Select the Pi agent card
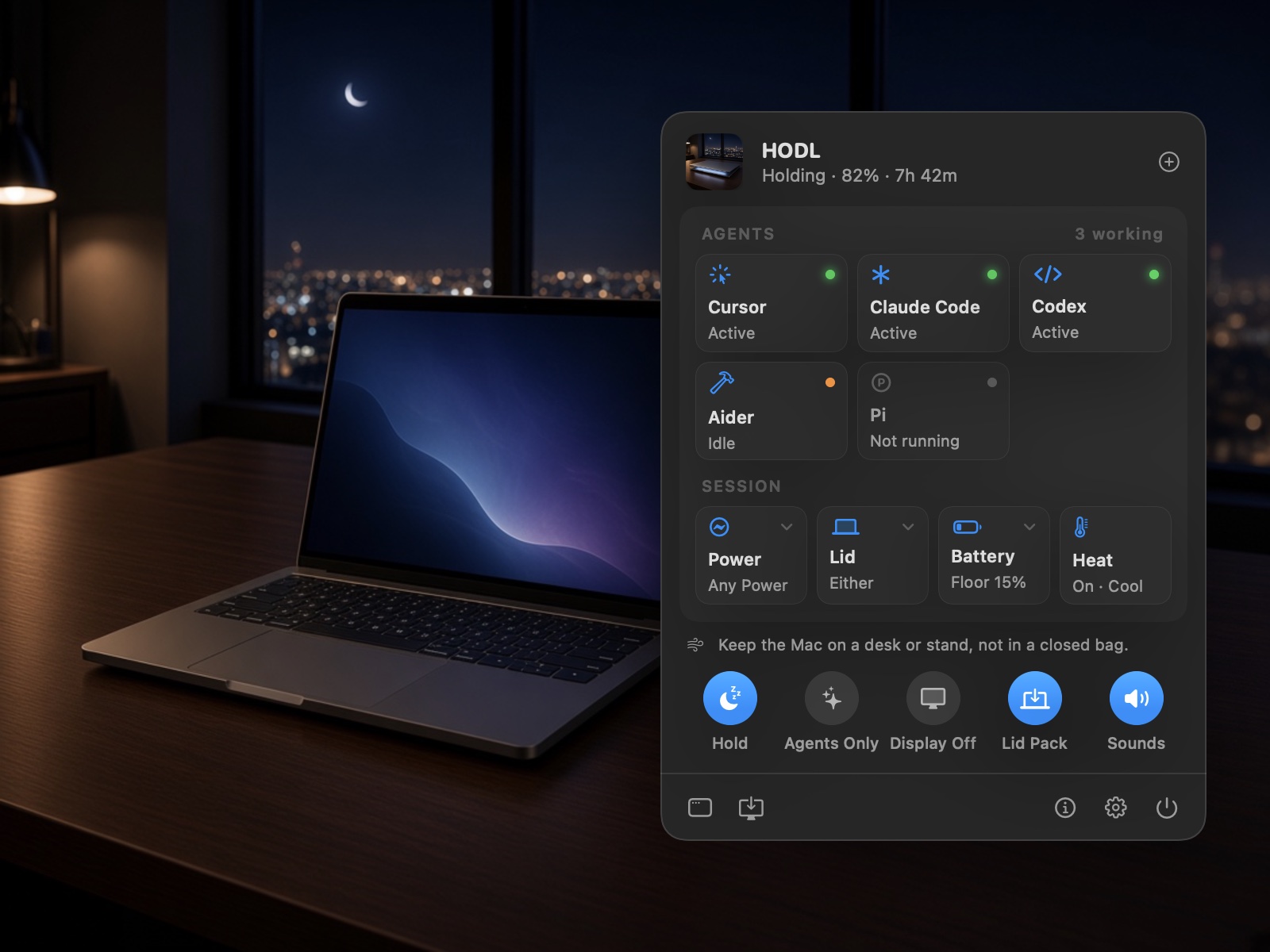 tap(933, 411)
